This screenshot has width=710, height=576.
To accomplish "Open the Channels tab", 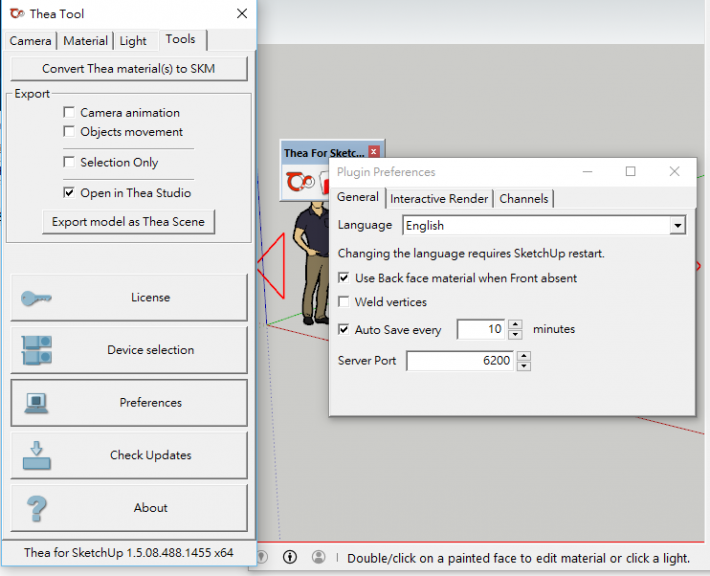I will [x=524, y=199].
